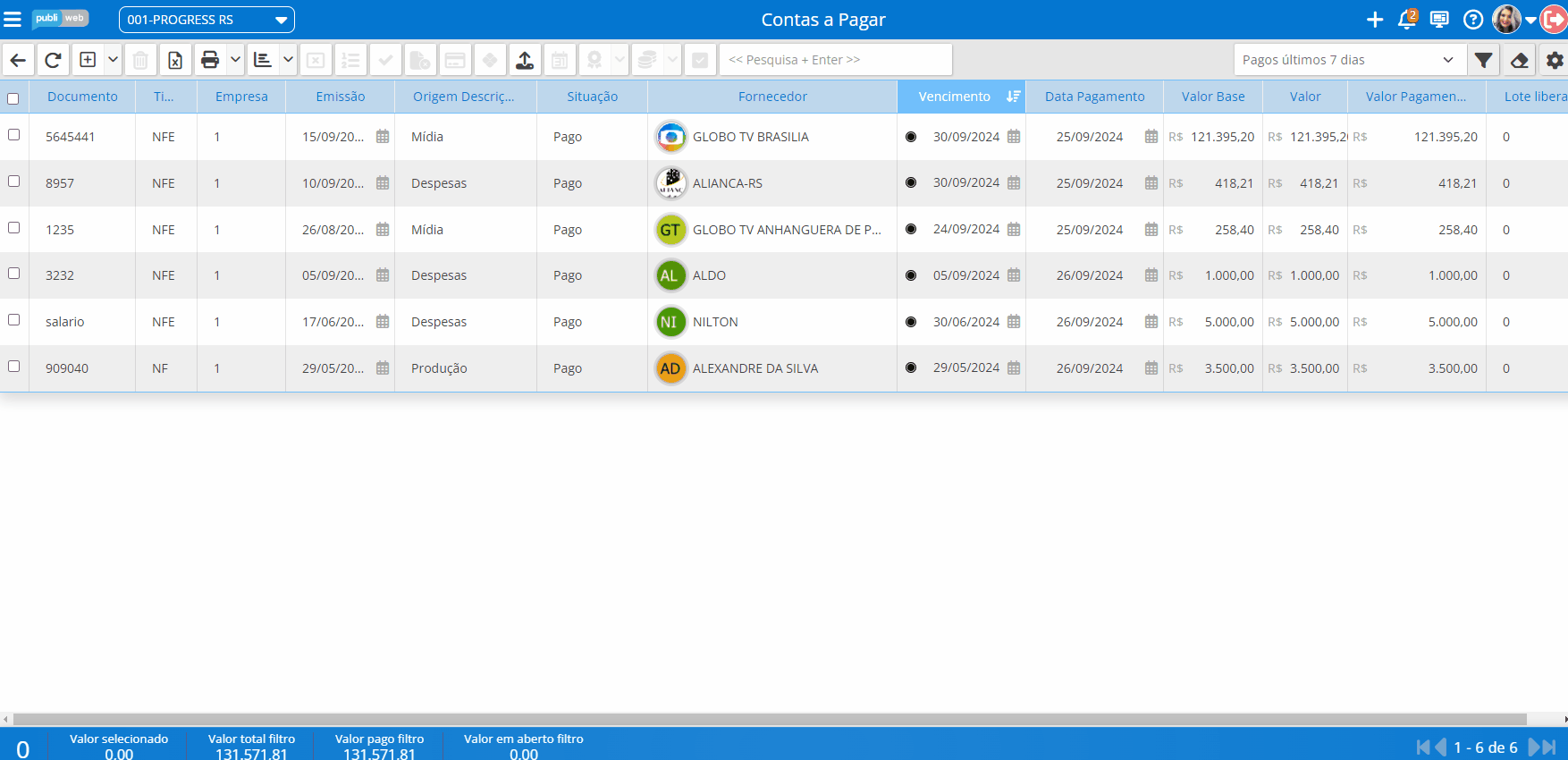Click the GLOBO TV ANHANGUERA supplier name

(787, 230)
